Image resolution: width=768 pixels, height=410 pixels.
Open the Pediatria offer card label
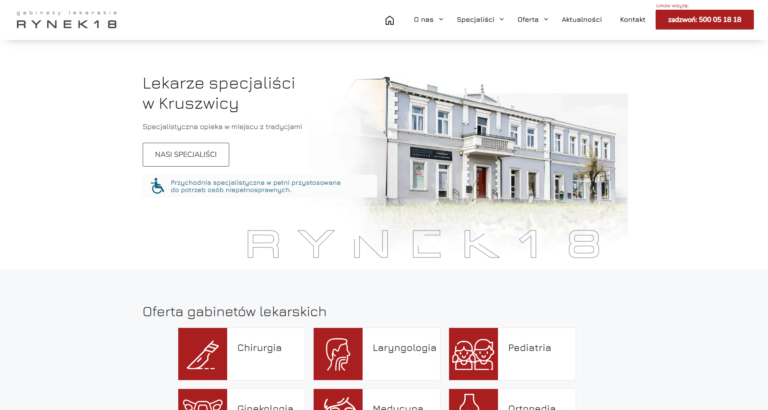pyautogui.click(x=529, y=348)
